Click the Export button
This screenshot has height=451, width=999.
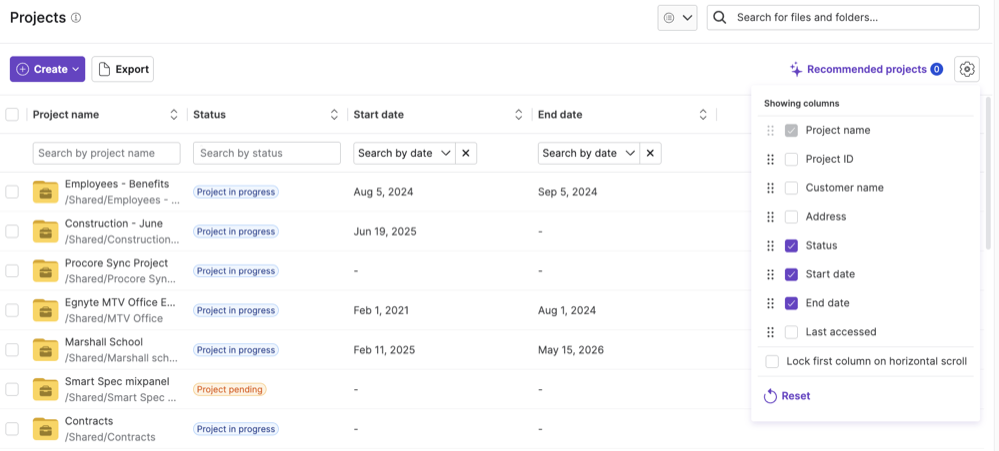pos(123,69)
